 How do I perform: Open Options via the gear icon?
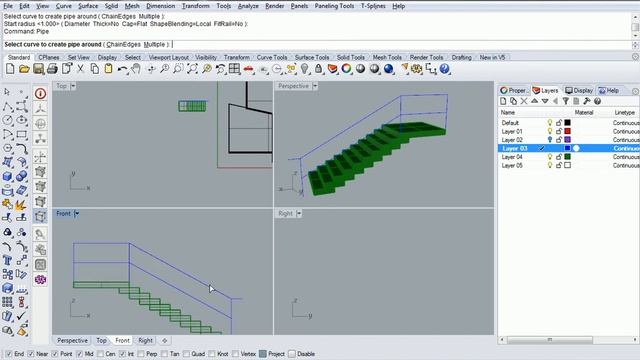click(x=416, y=69)
